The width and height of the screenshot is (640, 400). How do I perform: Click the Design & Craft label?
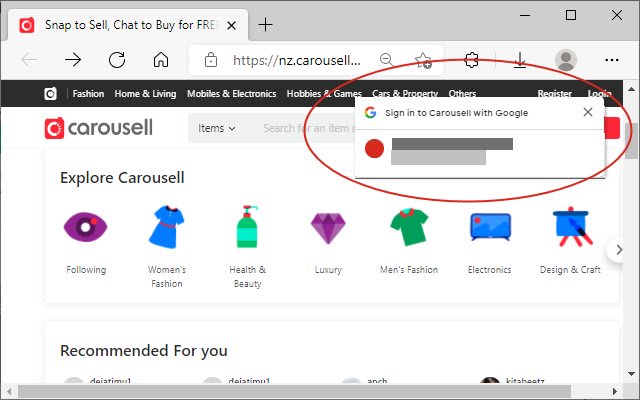click(570, 270)
